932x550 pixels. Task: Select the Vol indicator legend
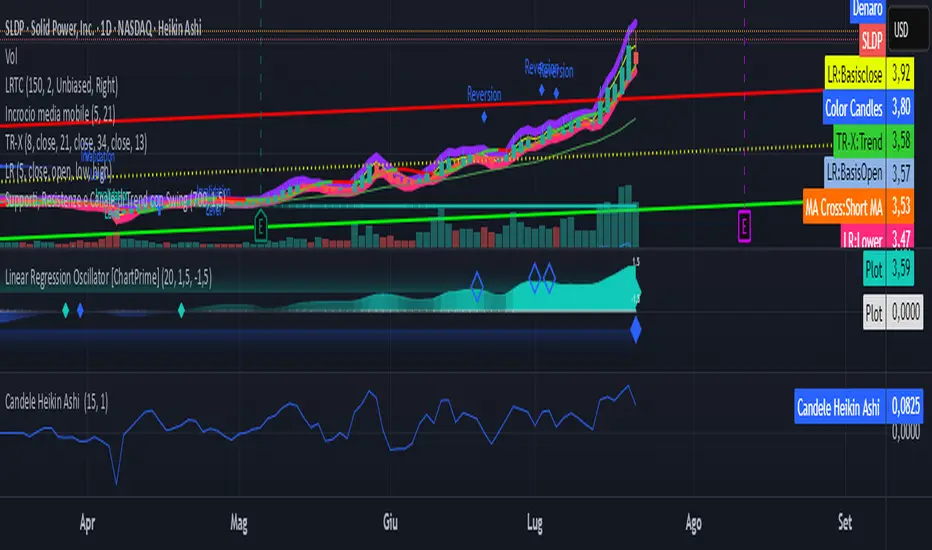(11, 57)
